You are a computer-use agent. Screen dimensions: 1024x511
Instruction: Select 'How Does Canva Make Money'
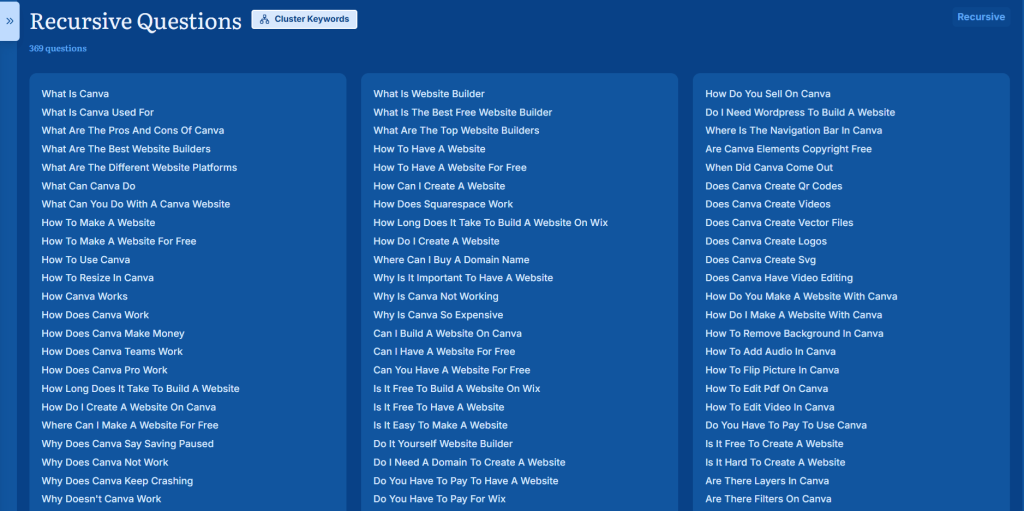pyautogui.click(x=113, y=333)
